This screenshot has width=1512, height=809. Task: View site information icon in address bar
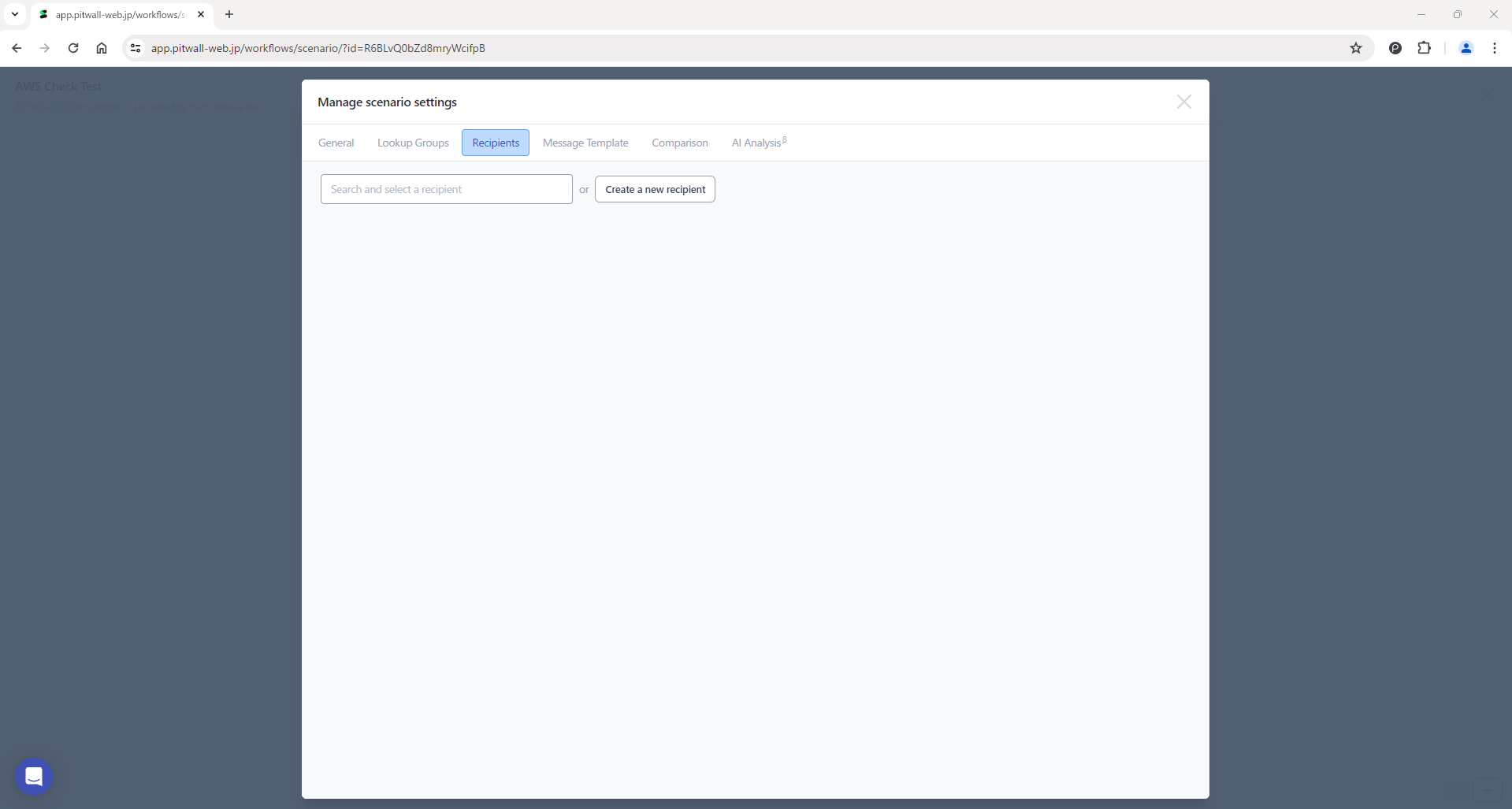tap(136, 48)
